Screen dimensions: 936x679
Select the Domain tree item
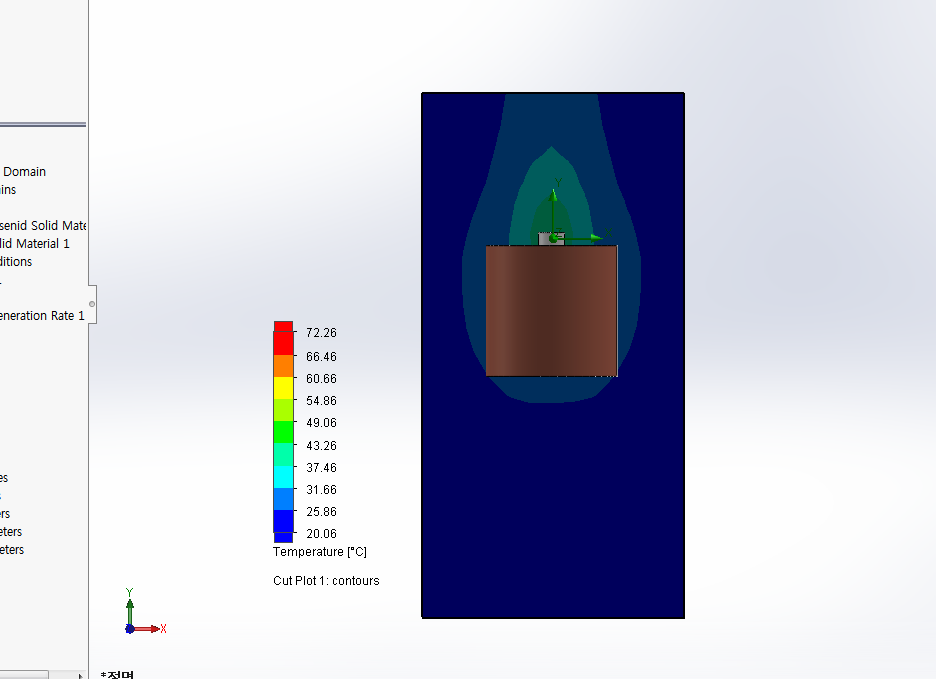[24, 172]
